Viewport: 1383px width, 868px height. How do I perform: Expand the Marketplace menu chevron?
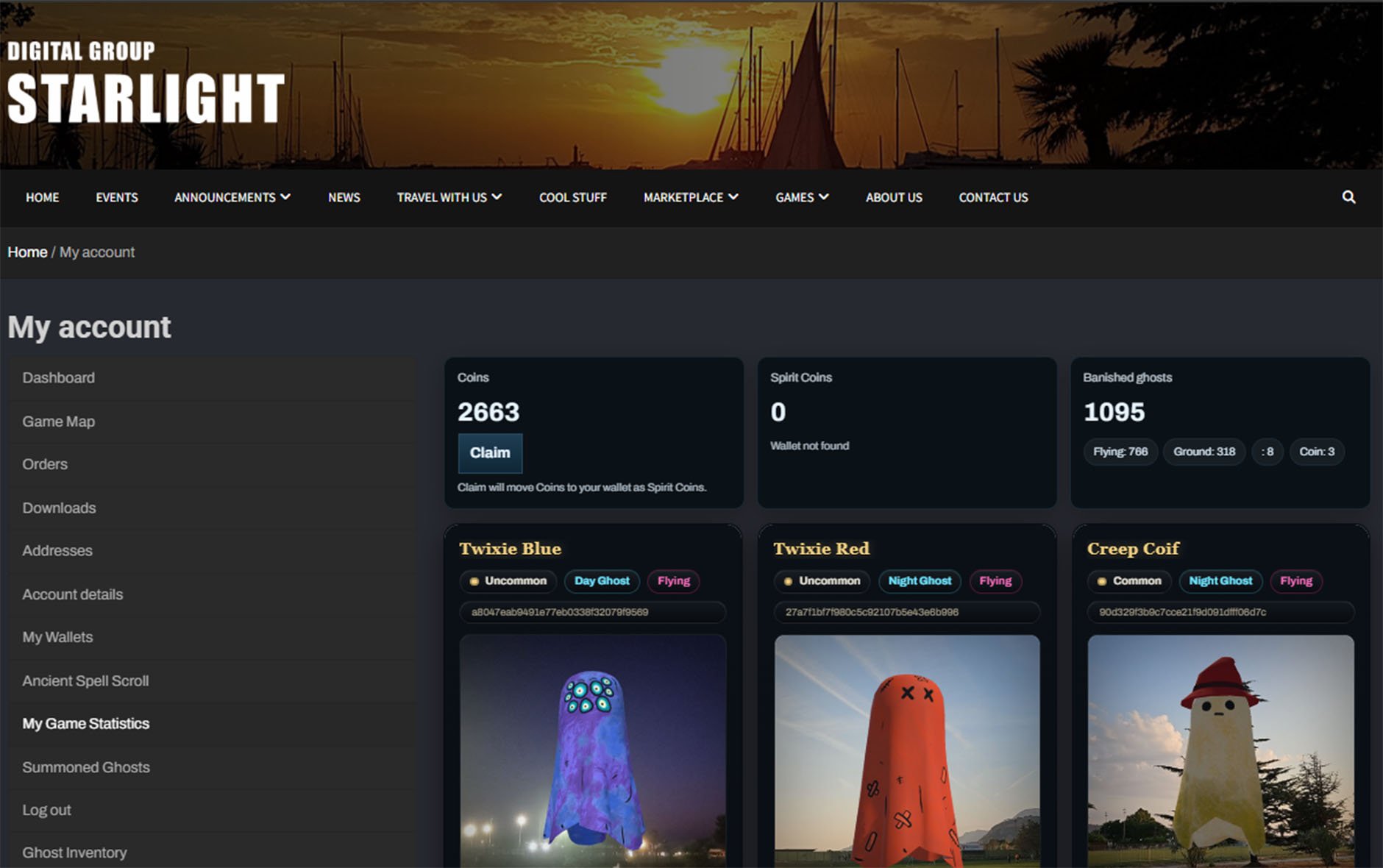click(x=733, y=197)
